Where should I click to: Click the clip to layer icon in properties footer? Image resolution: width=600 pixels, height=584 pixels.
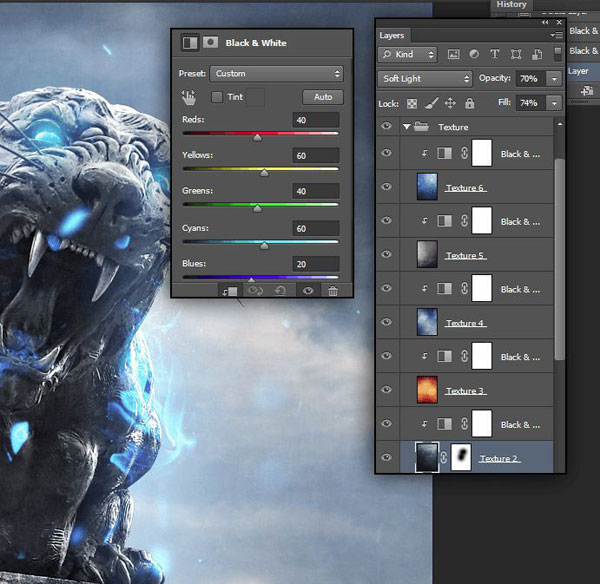click(x=230, y=291)
